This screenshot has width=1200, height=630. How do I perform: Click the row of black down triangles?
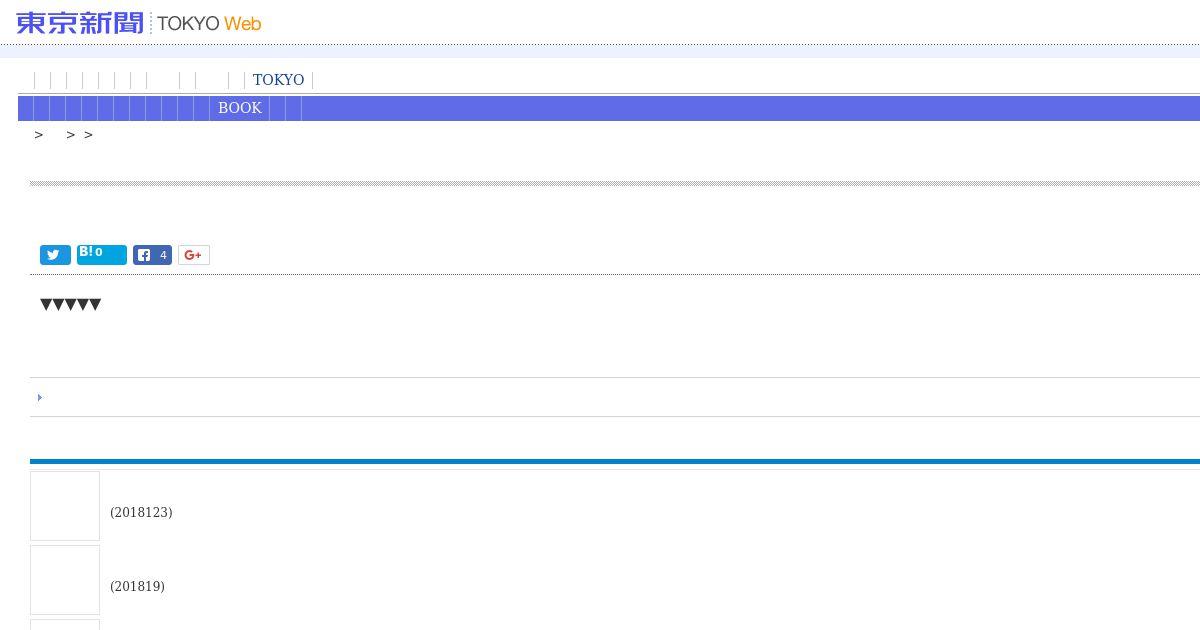70,304
